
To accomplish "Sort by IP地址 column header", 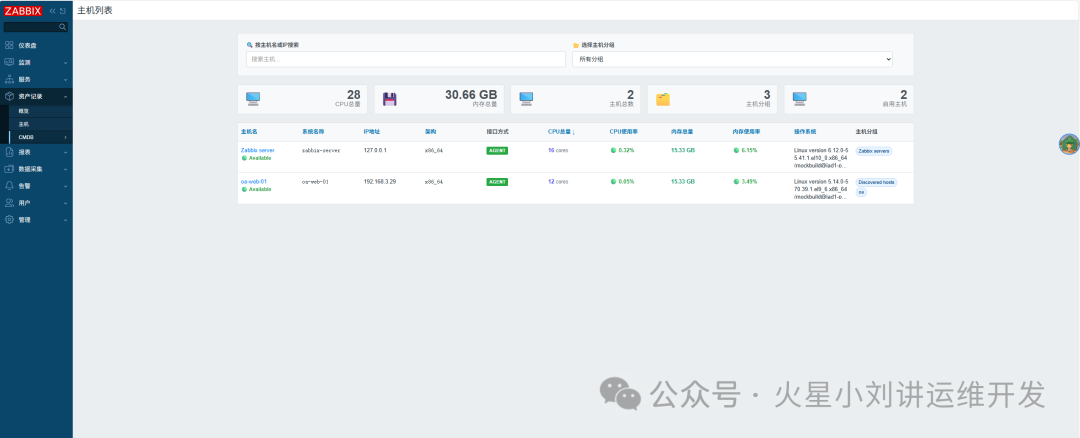I will tap(372, 132).
